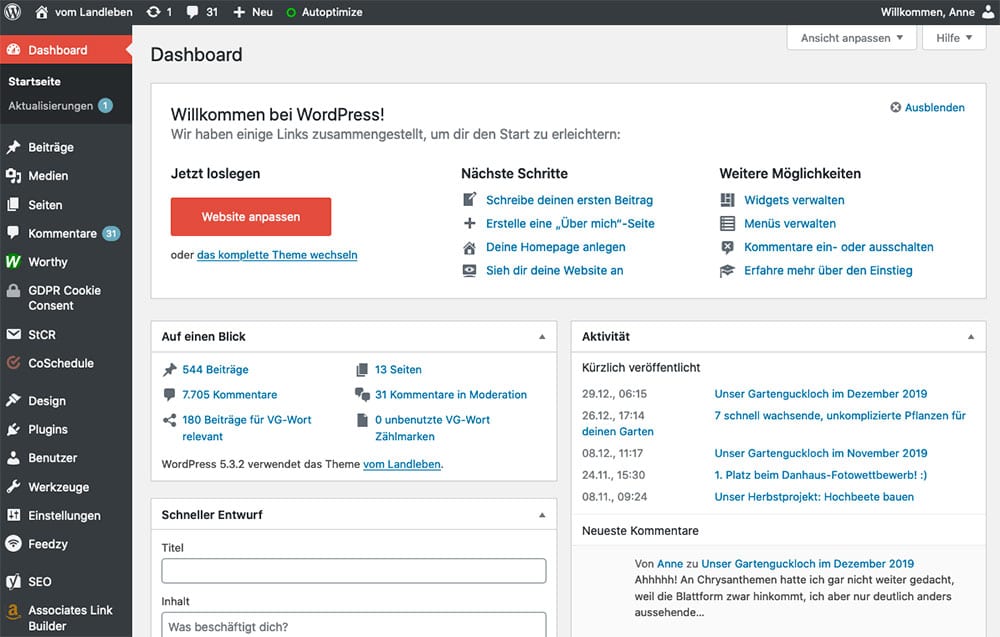Open Unser Gartenguckloch im November 2019

(821, 453)
